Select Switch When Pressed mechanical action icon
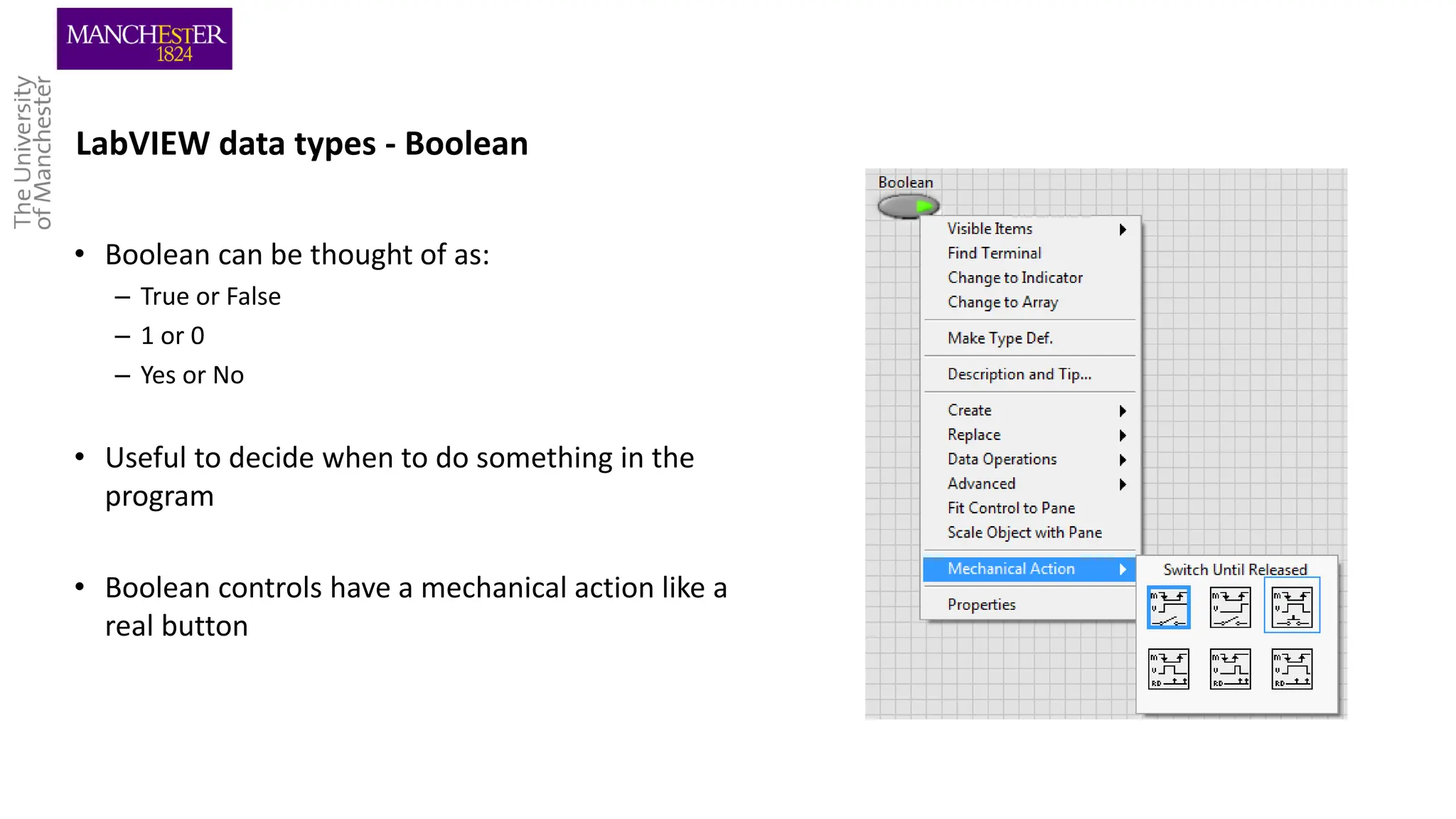Viewport: 1456px width, 819px height. 1168,607
